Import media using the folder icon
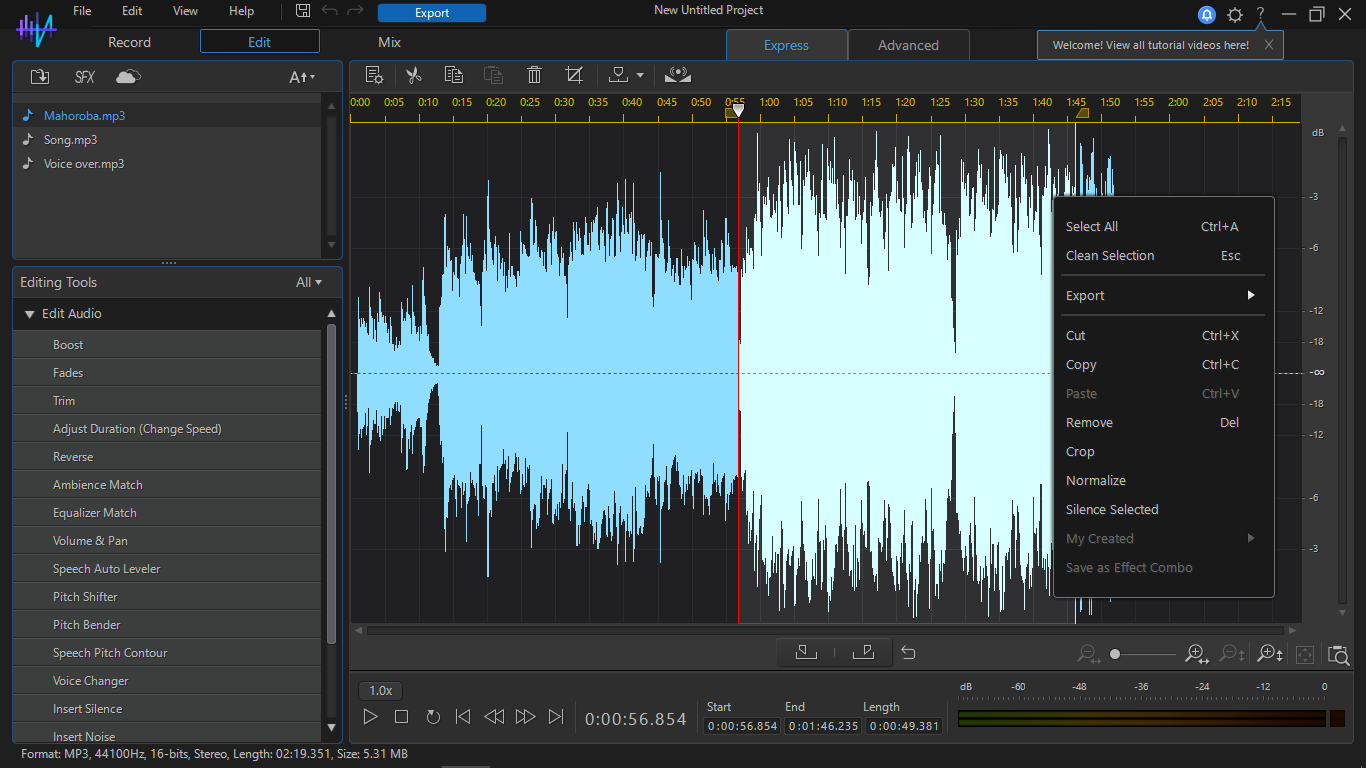1366x768 pixels. coord(40,77)
